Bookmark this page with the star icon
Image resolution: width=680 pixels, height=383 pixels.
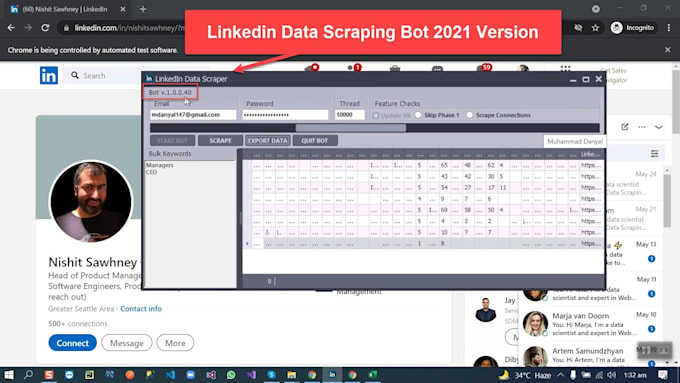click(595, 28)
